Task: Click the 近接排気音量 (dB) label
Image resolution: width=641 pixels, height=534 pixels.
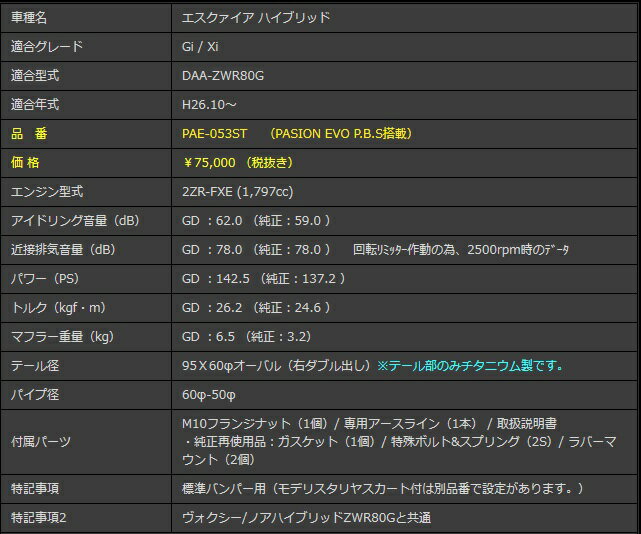Action: tap(62, 249)
